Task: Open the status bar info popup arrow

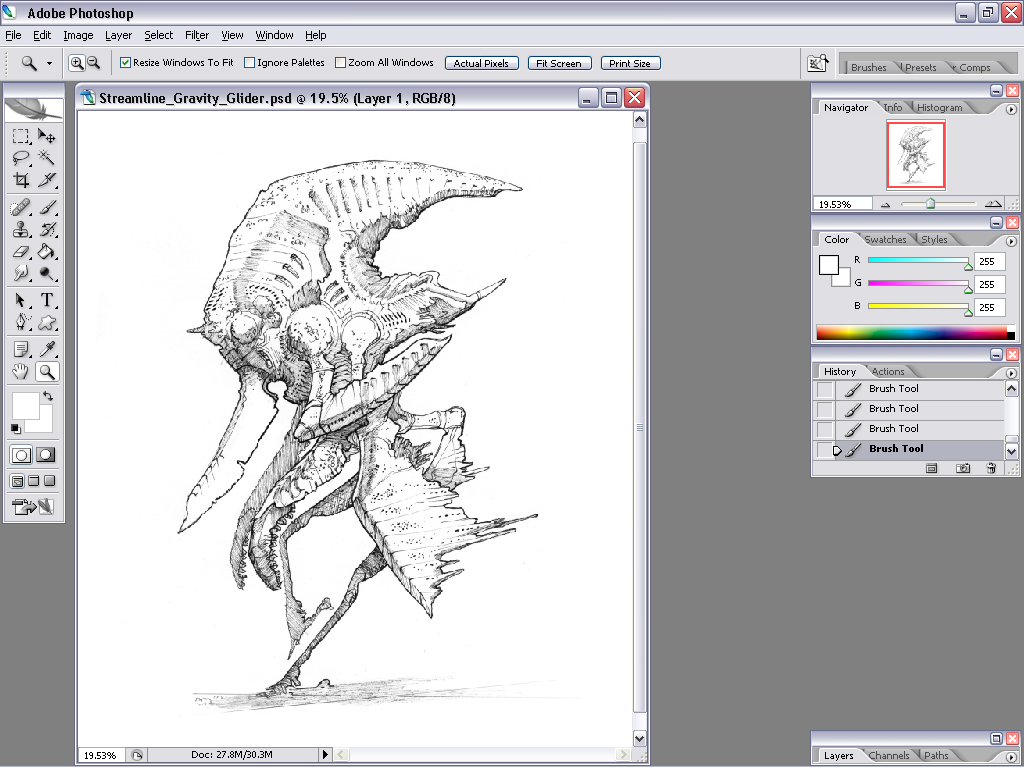Action: click(325, 755)
